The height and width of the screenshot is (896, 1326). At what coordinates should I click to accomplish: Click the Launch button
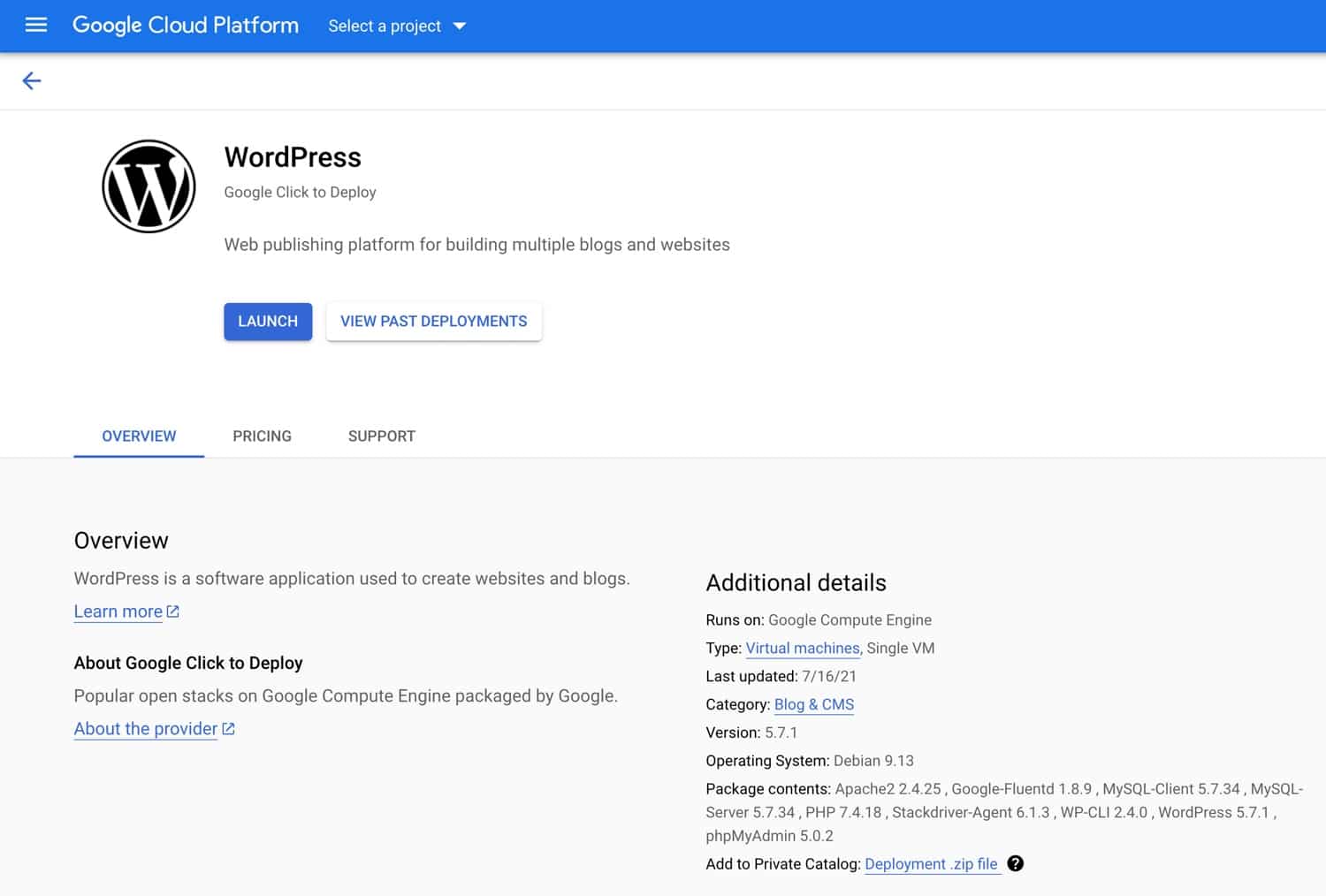267,321
